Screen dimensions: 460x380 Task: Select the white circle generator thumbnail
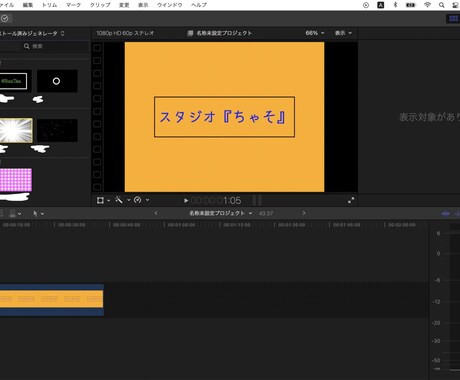pyautogui.click(x=57, y=81)
